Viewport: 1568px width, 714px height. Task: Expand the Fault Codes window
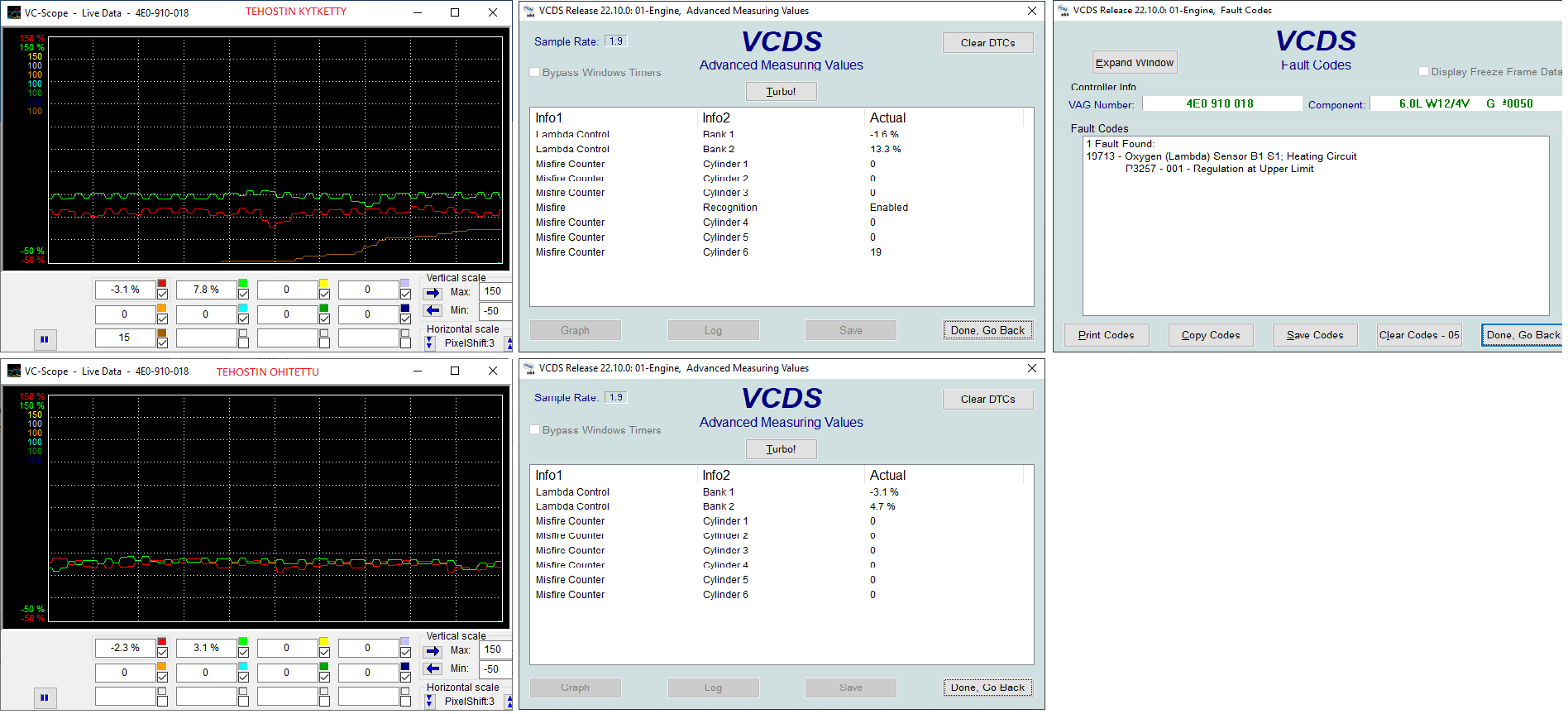point(1134,63)
